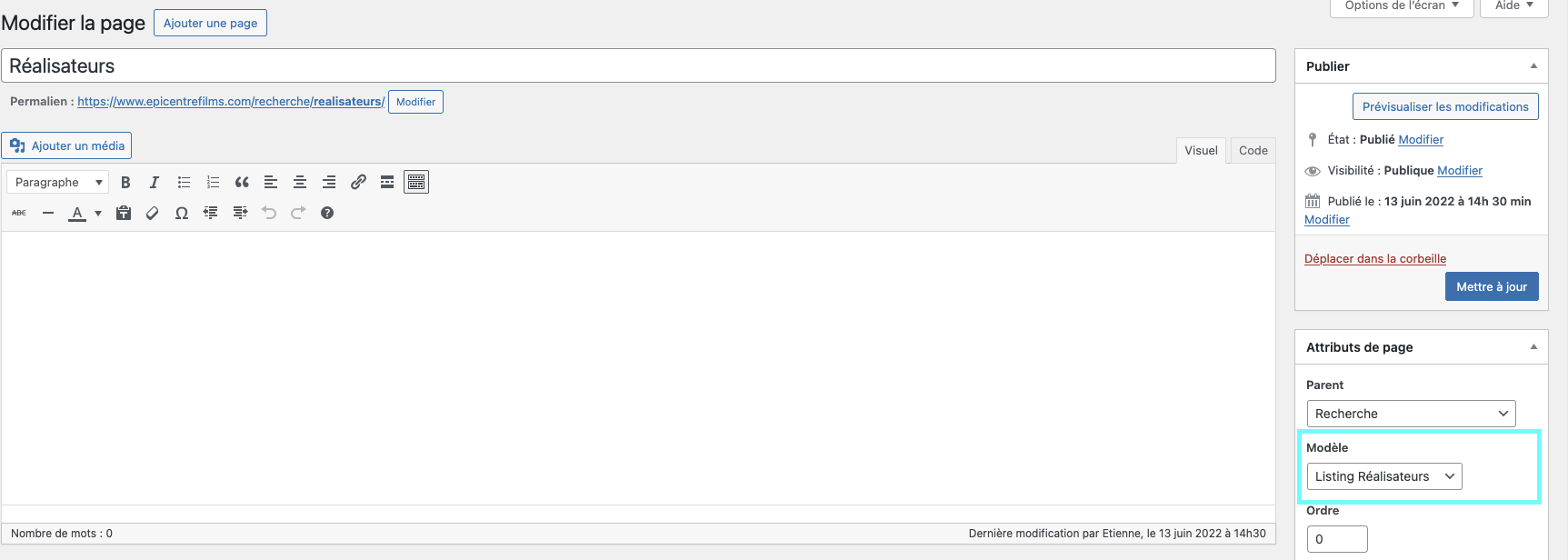Open the Parent page dropdown
This screenshot has height=560, width=1568.
point(1411,414)
